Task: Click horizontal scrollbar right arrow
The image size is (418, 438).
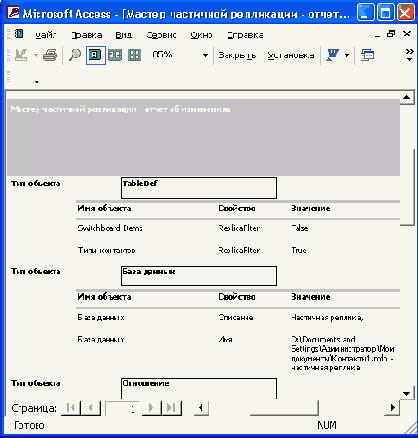Action: [392, 408]
